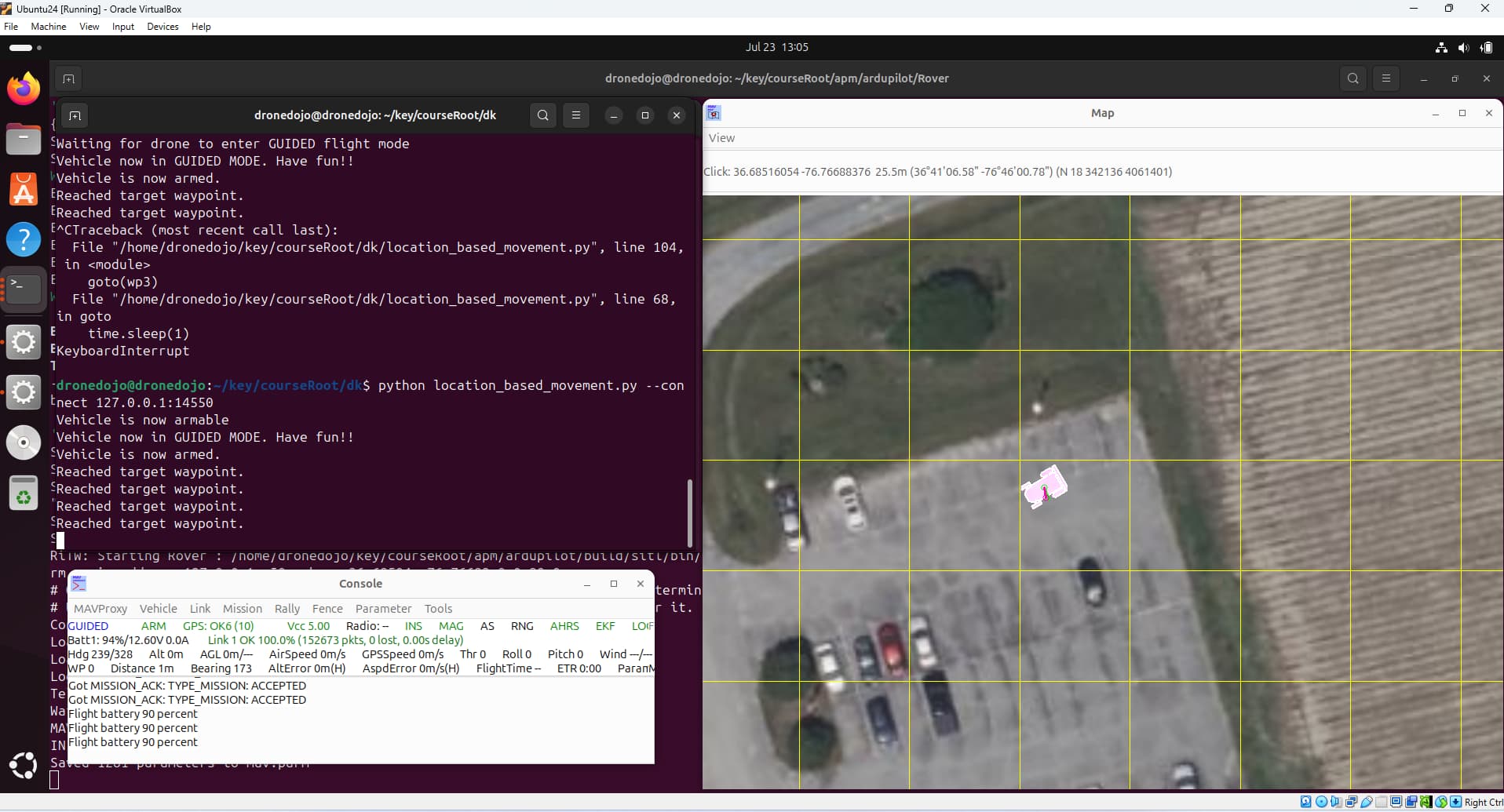Select the Terminal icon in the dock

(x=24, y=289)
